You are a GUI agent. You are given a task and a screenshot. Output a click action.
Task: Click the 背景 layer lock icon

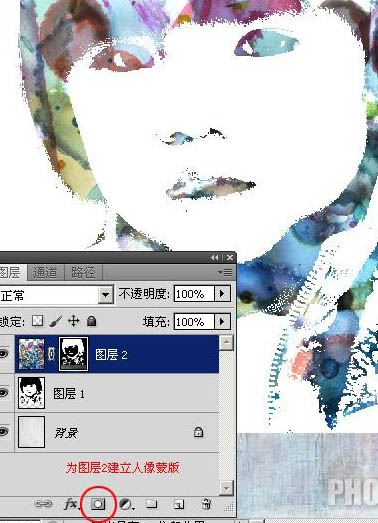click(x=198, y=432)
